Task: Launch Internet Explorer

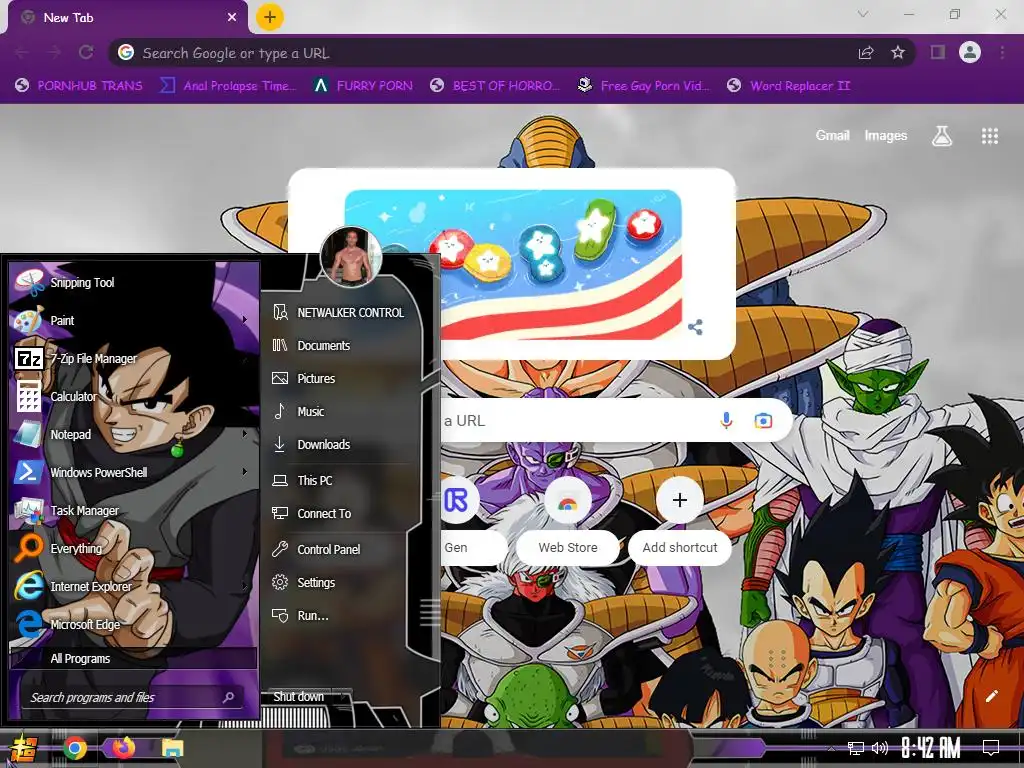Action: coord(134,586)
